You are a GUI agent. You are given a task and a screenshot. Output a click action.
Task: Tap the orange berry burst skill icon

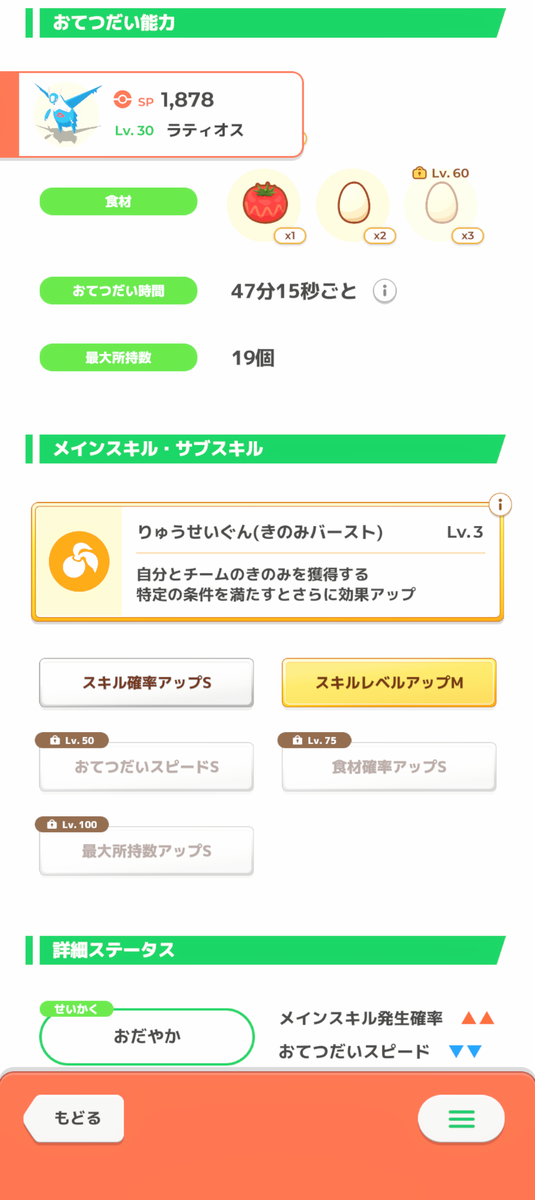(x=78, y=562)
